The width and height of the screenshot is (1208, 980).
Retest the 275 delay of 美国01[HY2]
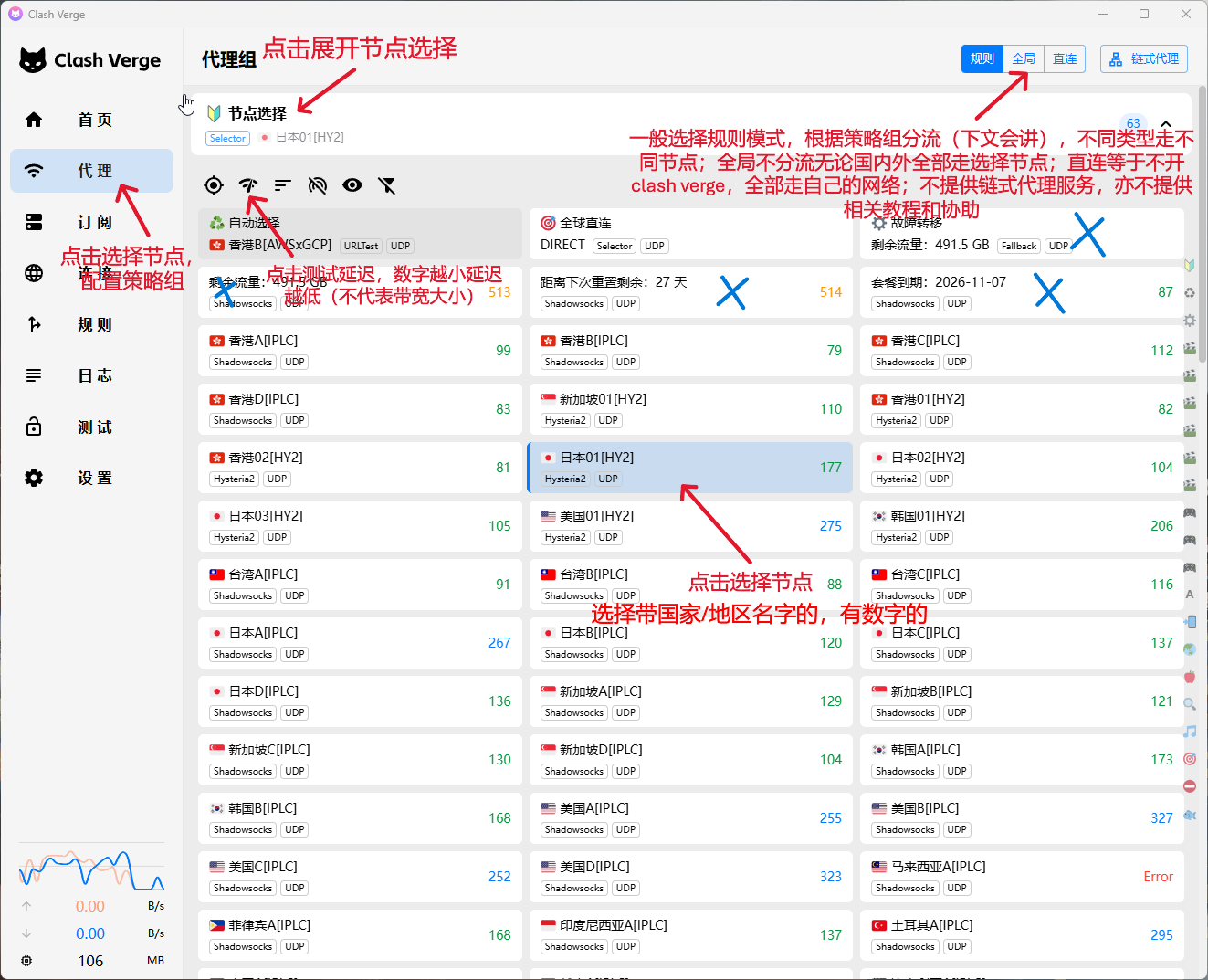830,526
